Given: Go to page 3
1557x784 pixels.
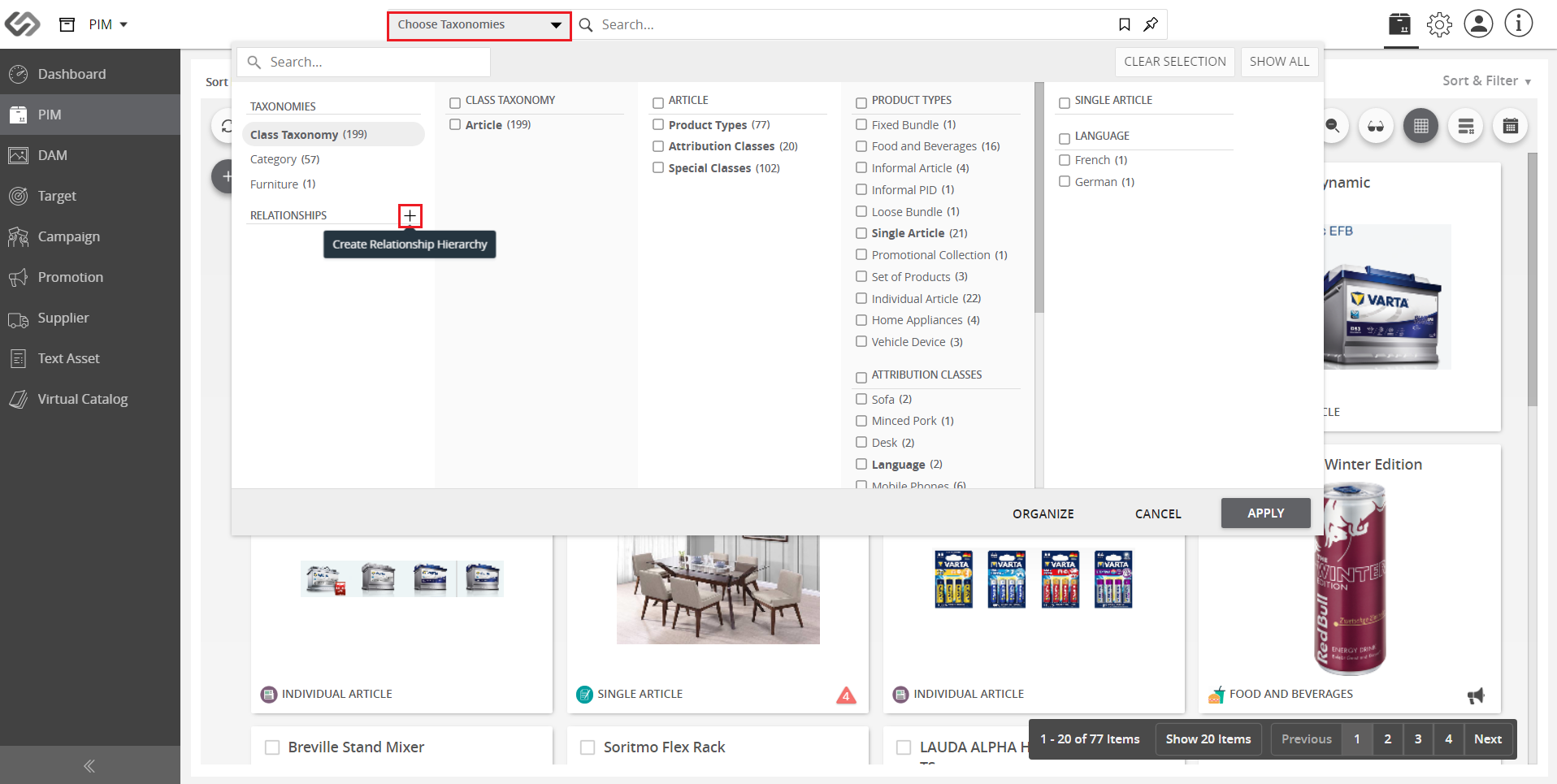Looking at the screenshot, I should pos(1418,739).
